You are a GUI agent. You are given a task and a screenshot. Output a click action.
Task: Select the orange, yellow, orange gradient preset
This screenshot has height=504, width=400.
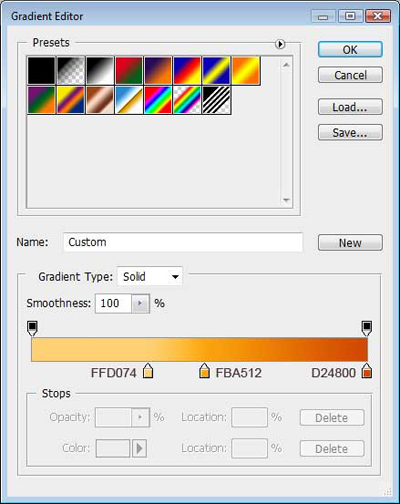[246, 70]
